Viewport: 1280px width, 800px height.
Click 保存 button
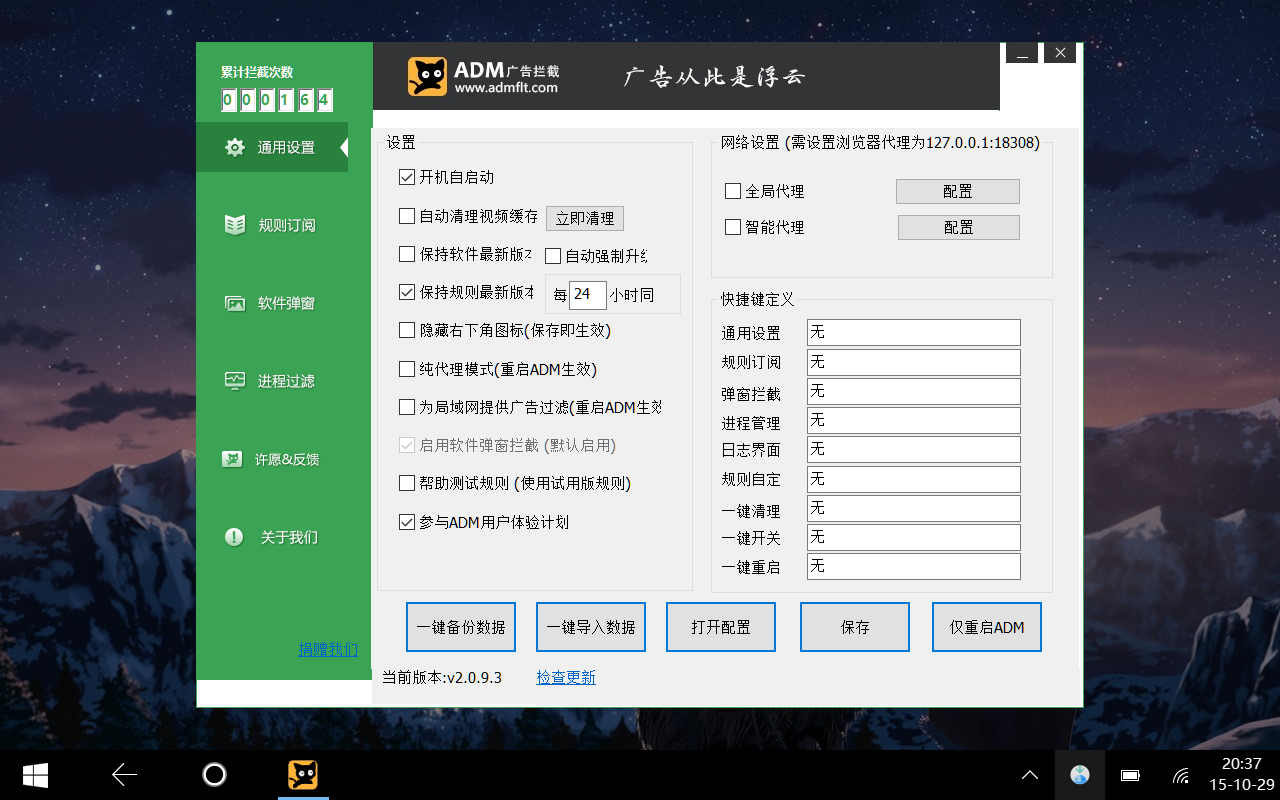pyautogui.click(x=855, y=627)
